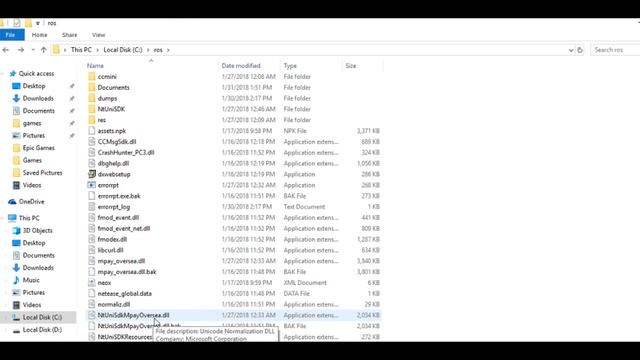Click the CCMsgSdk.dll file icon
640x360 pixels.
(92, 142)
